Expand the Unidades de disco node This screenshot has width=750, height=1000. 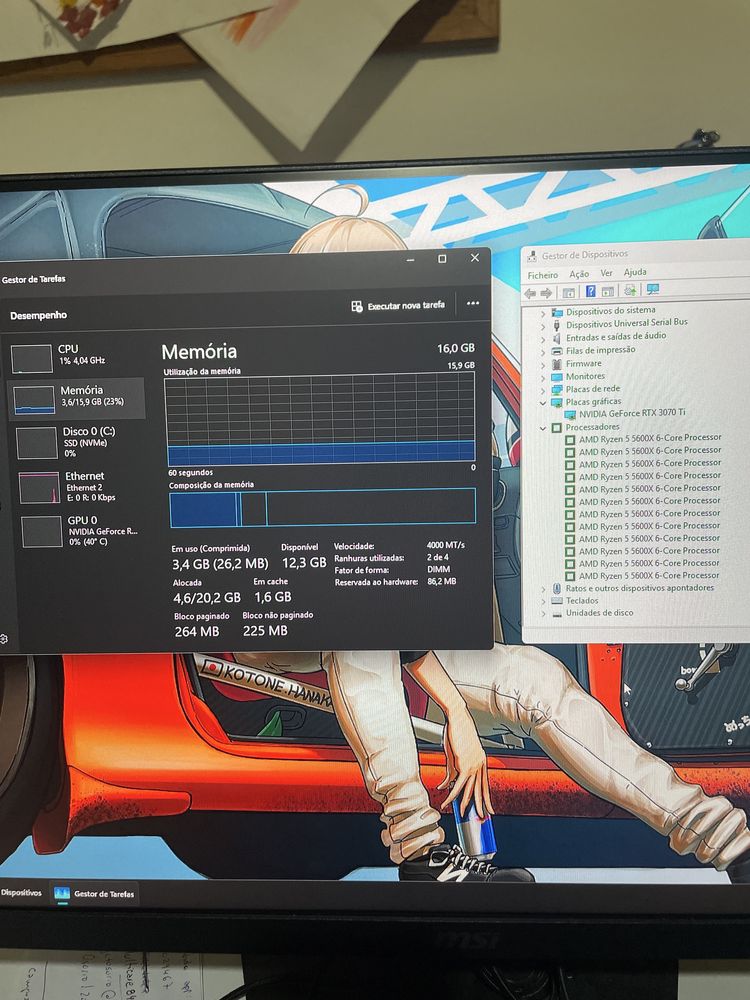[543, 614]
